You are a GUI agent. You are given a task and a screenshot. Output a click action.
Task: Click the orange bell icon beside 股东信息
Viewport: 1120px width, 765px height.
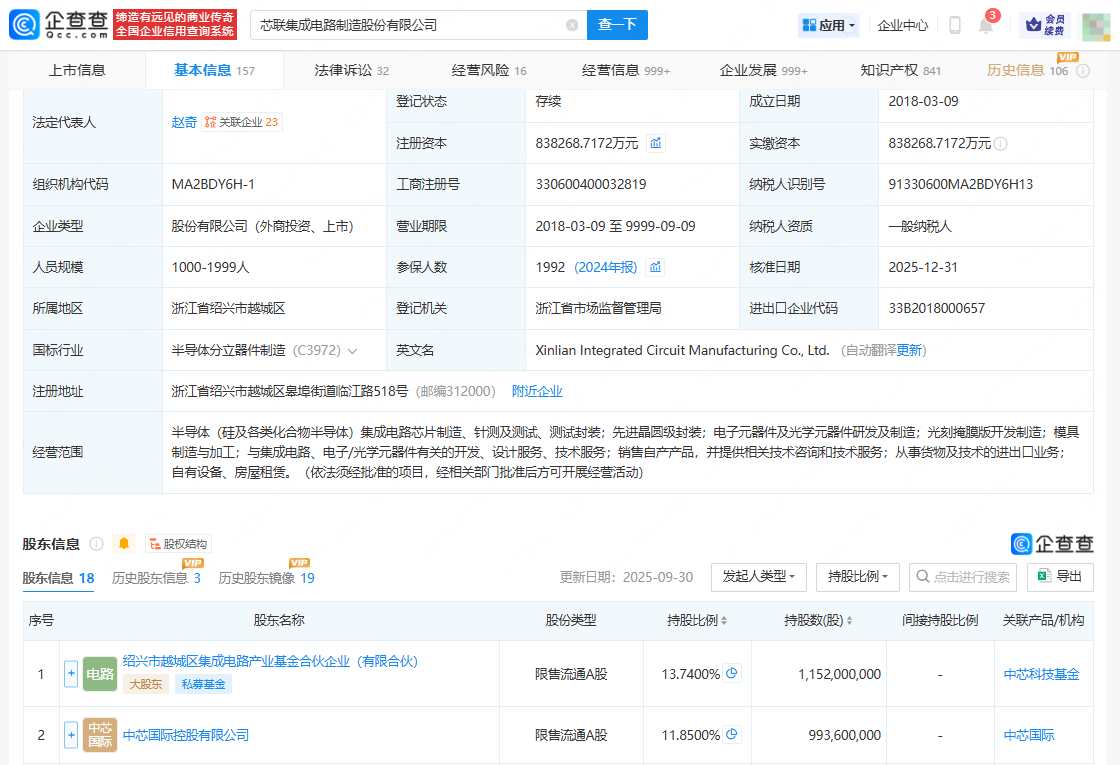point(124,544)
